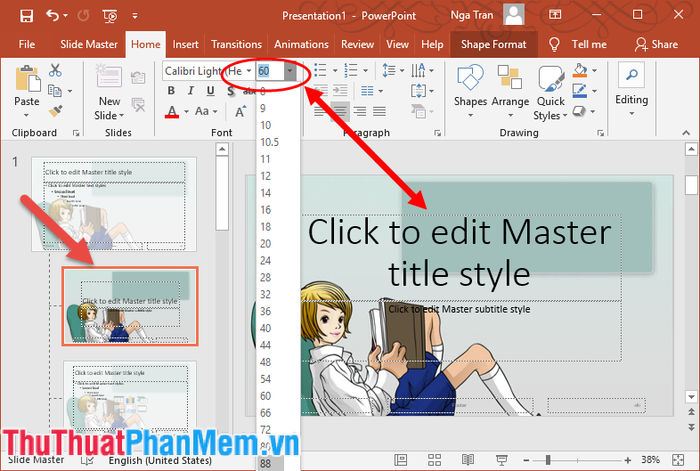Screen dimensions: 700x471
Task: Toggle Italic formatting
Action: point(191,91)
